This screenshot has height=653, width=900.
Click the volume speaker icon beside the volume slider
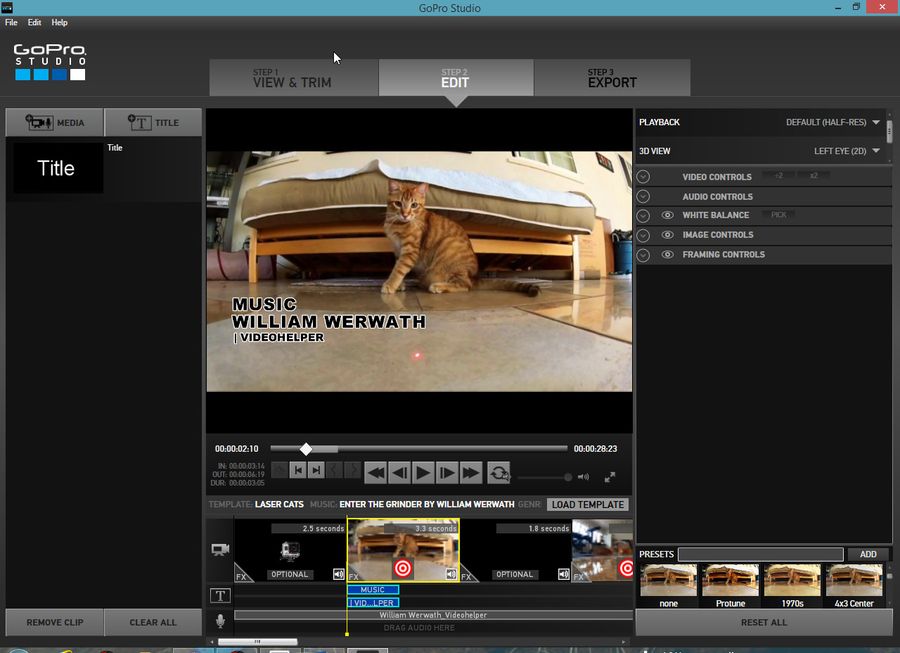tap(583, 477)
